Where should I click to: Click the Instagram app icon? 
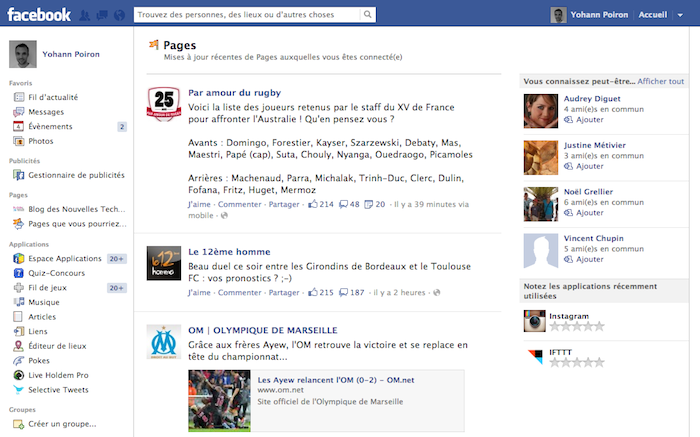534,321
